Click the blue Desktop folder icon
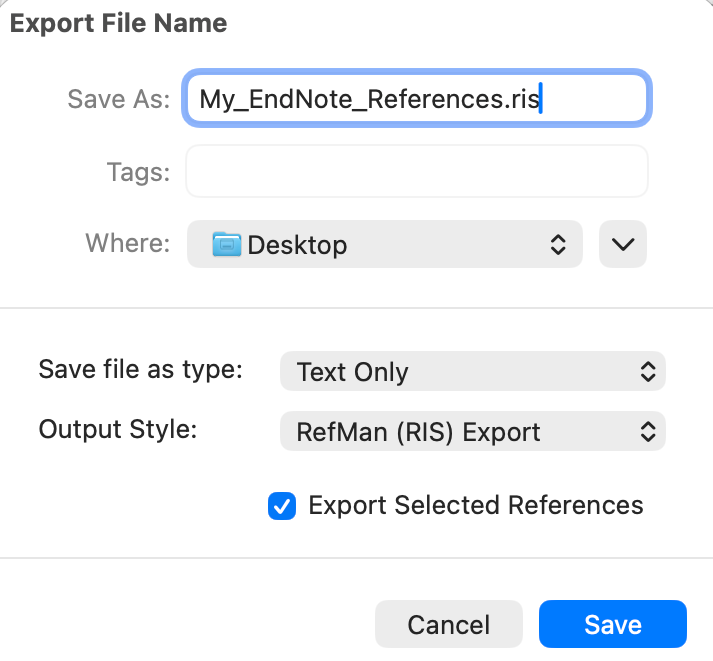The image size is (713, 661). coord(227,244)
